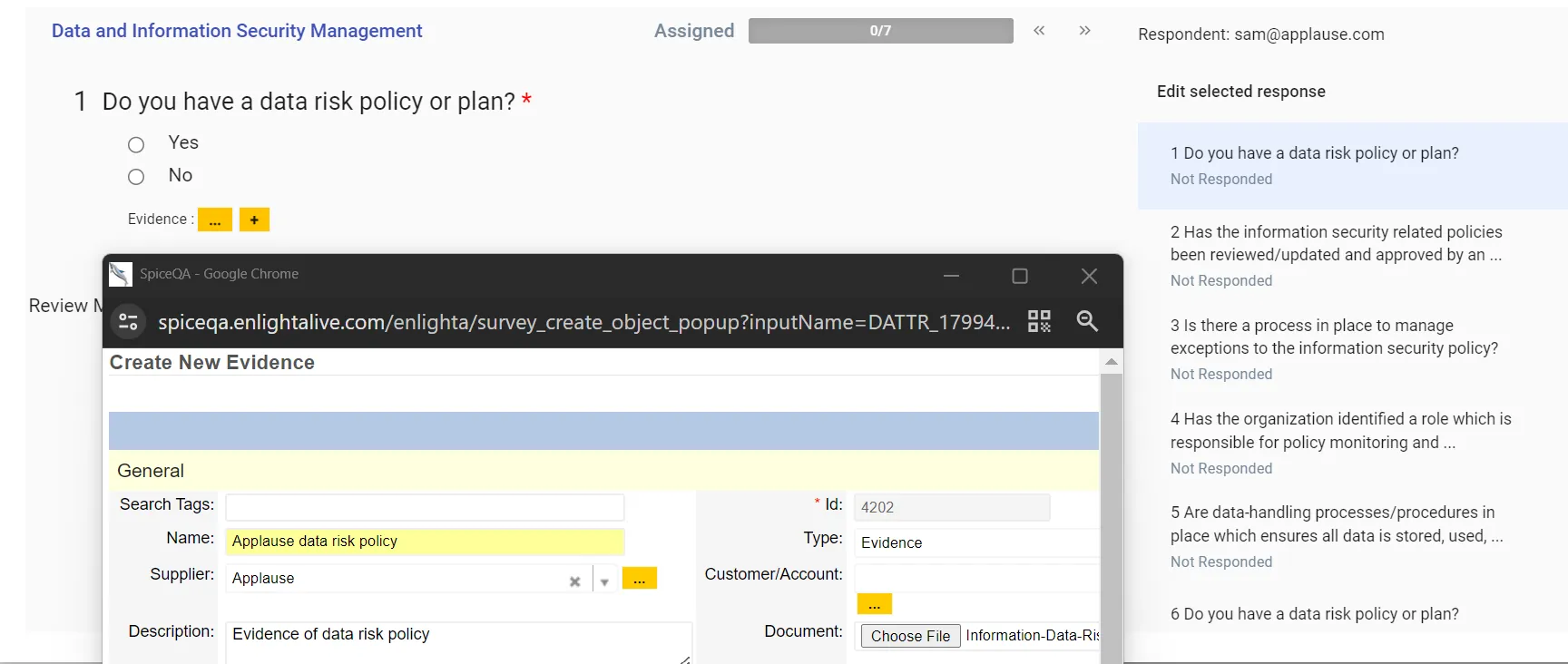Click the 0/7 progress bar
This screenshot has height=664, width=1568.
tap(880, 31)
